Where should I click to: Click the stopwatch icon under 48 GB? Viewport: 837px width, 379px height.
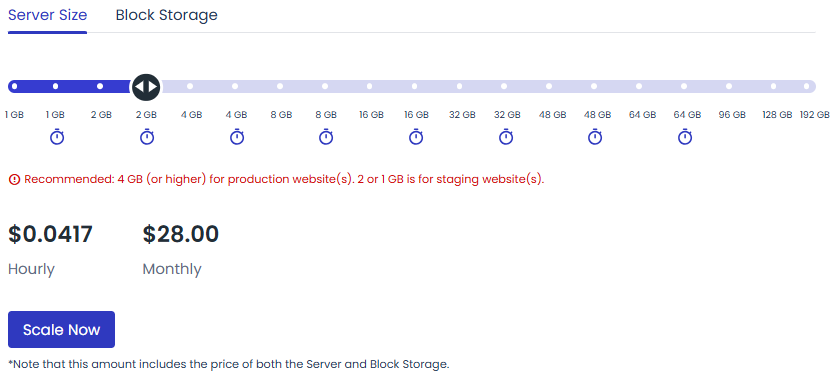point(595,137)
